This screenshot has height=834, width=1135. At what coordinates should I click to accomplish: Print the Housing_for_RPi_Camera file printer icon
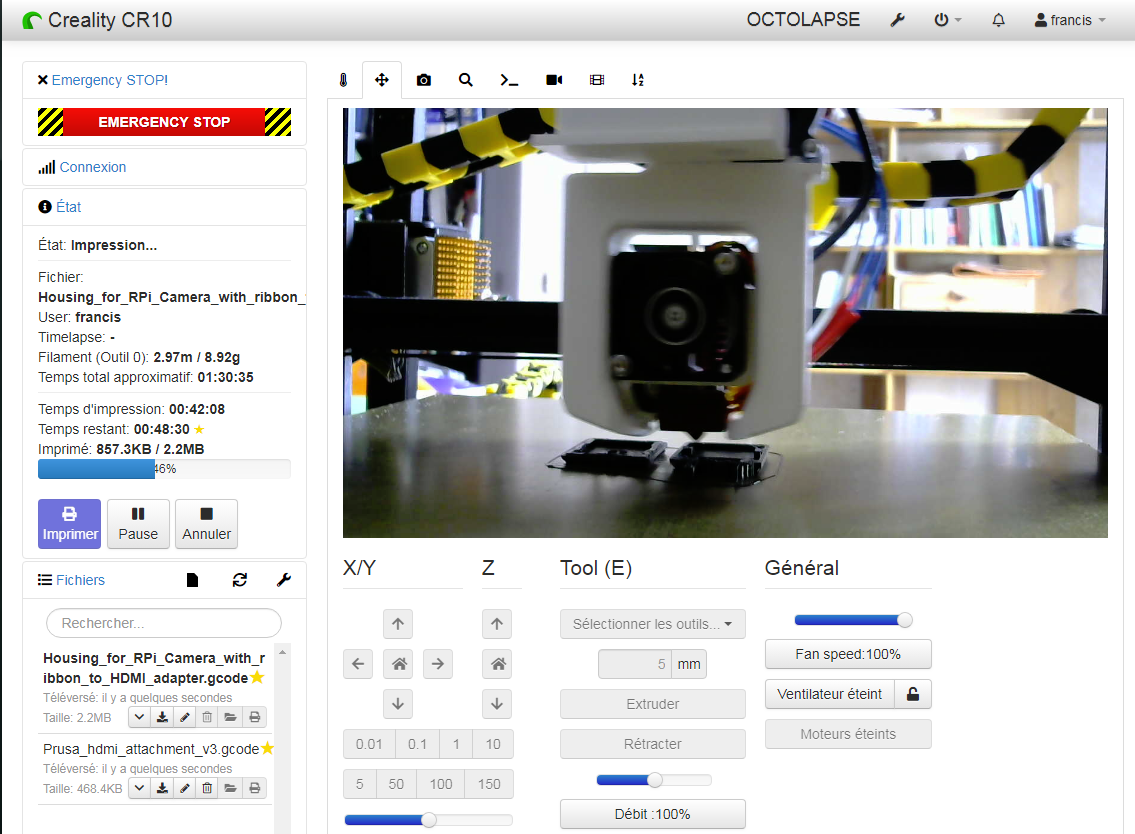pos(255,717)
